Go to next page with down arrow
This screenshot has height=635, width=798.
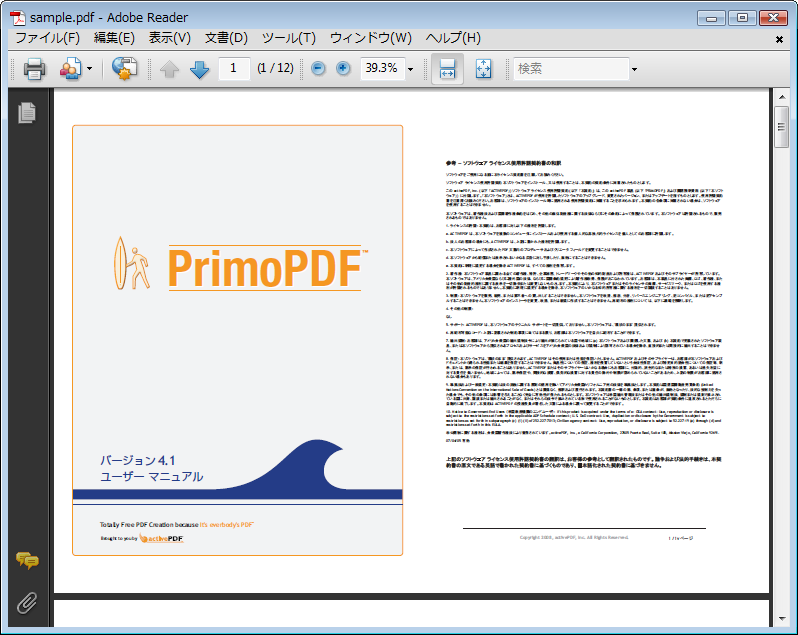click(x=200, y=69)
